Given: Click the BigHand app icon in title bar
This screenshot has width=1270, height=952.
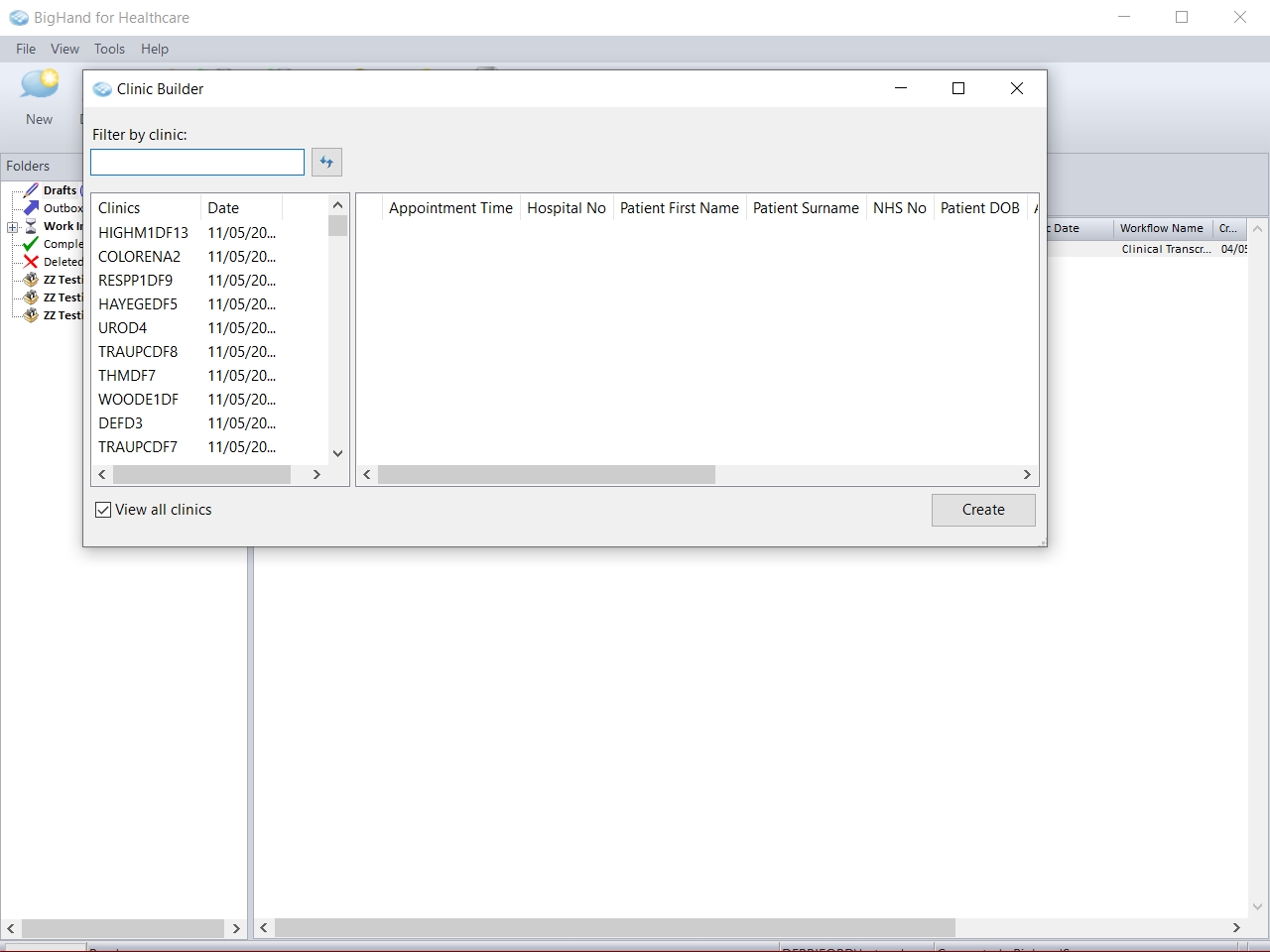Looking at the screenshot, I should (19, 18).
